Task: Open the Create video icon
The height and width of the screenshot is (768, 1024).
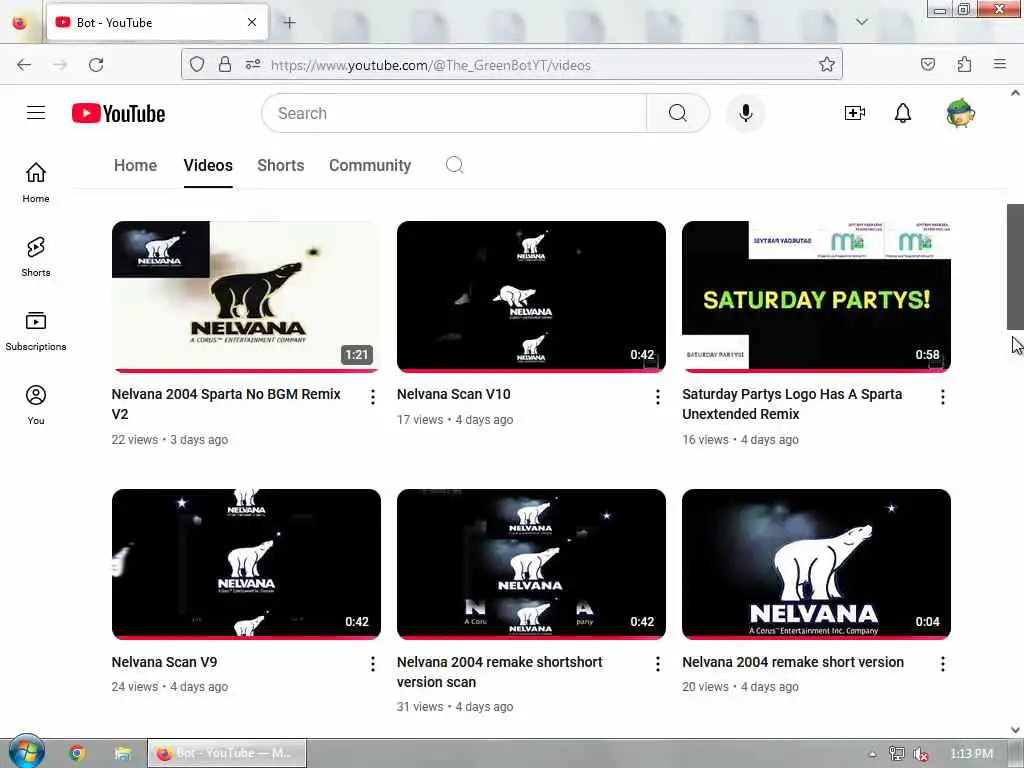Action: (x=854, y=113)
